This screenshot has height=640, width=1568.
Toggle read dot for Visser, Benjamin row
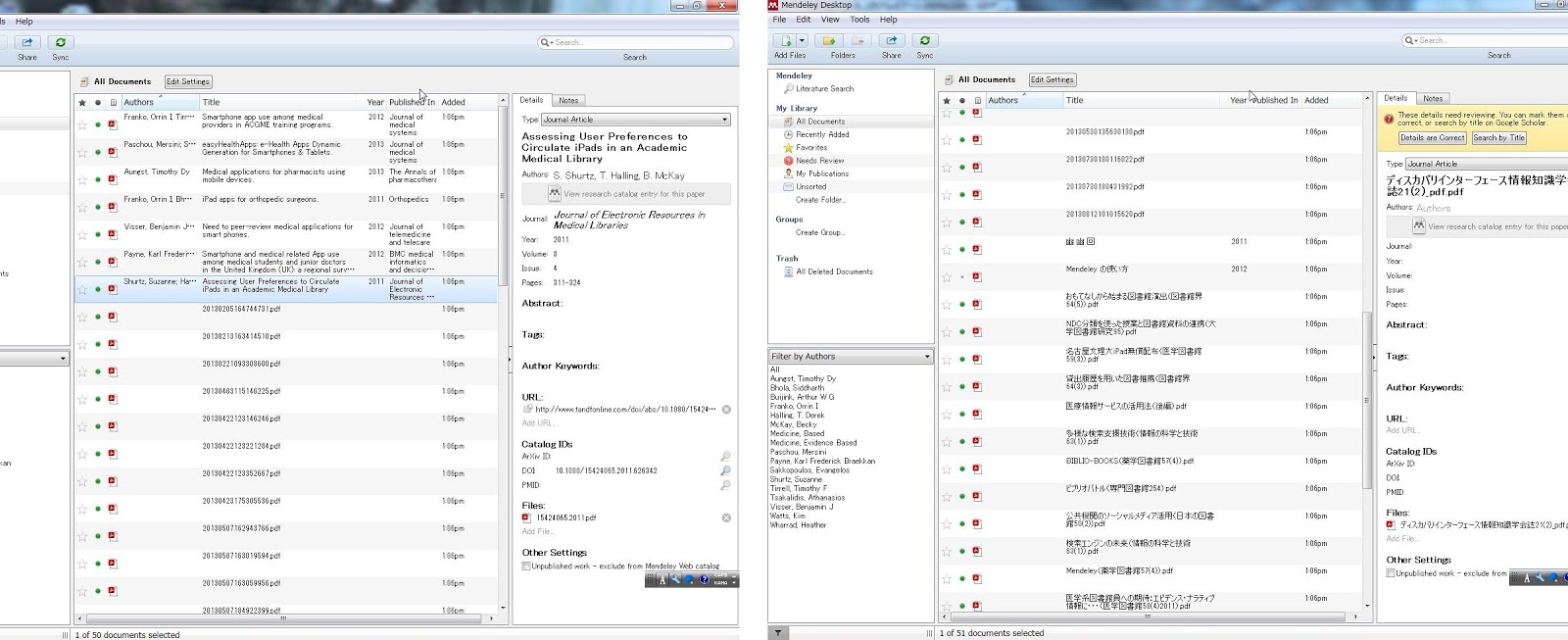tap(98, 234)
